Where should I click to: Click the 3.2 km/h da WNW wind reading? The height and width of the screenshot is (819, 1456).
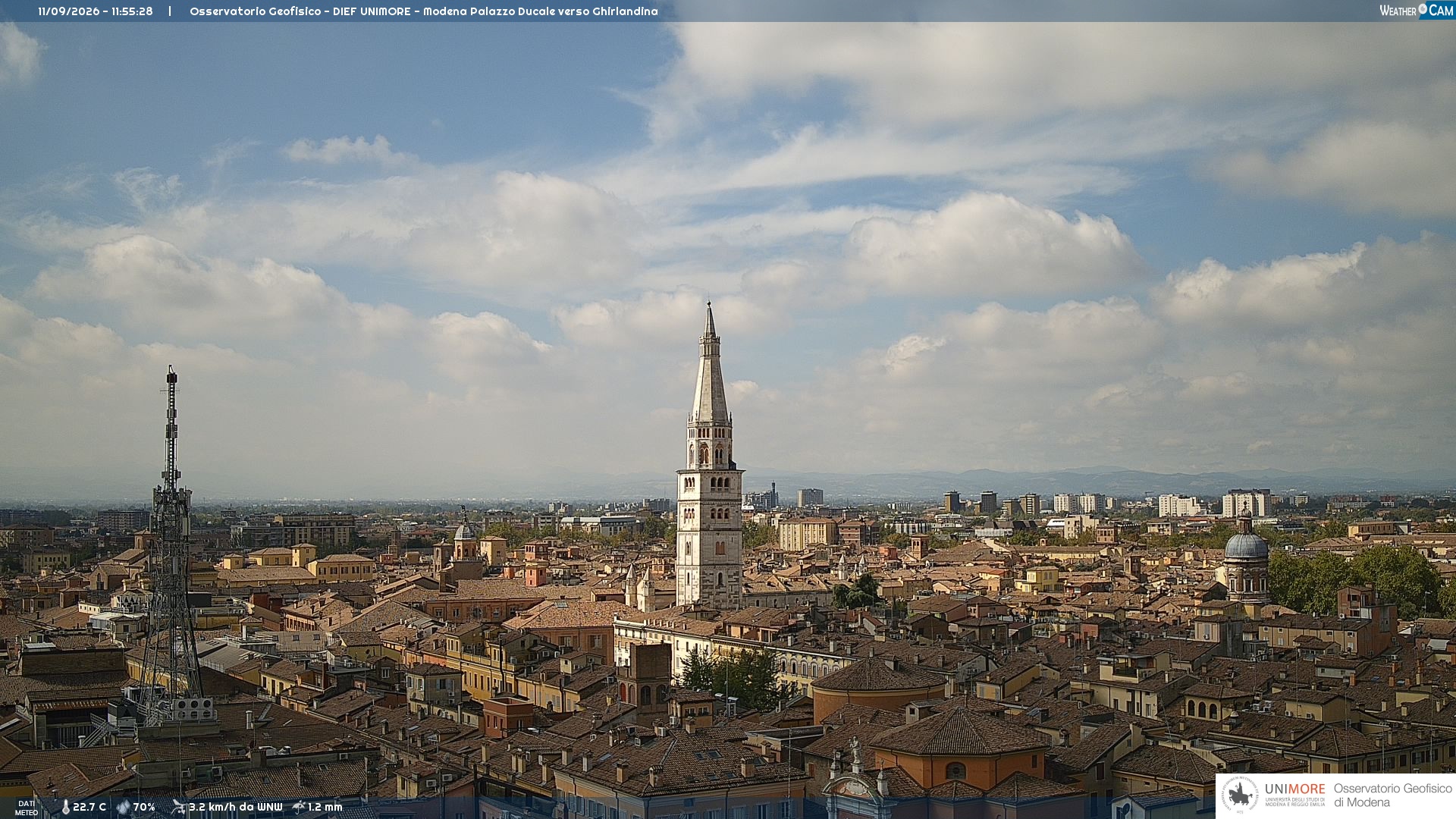(x=236, y=807)
